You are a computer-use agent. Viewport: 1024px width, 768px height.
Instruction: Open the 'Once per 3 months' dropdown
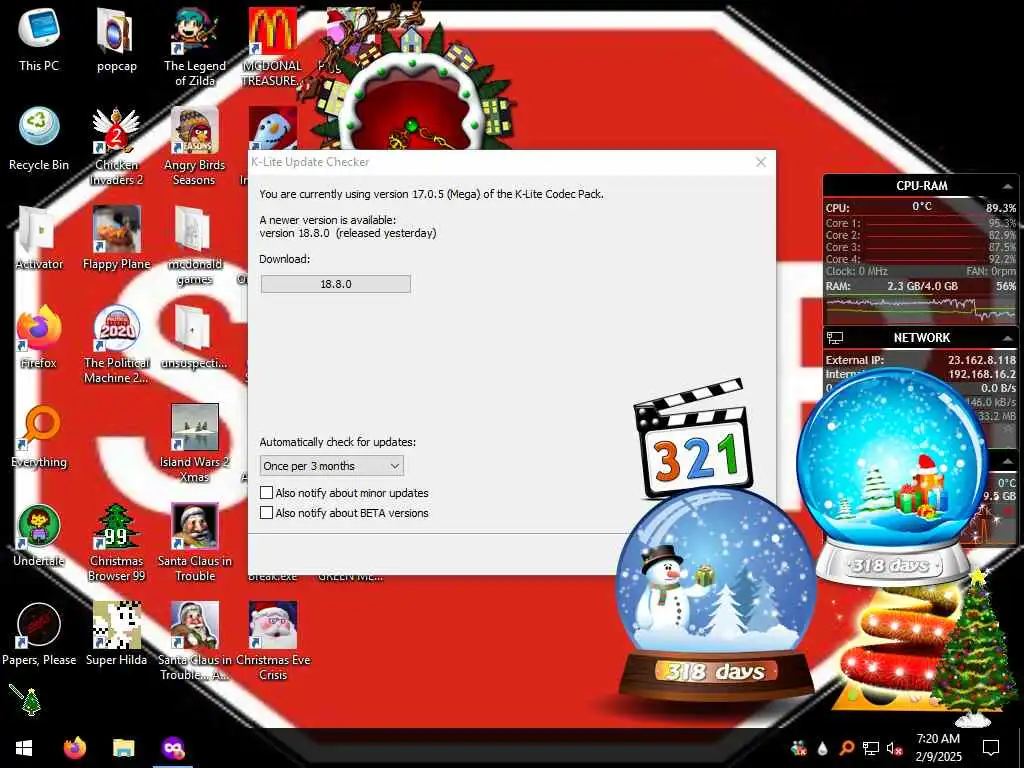pyautogui.click(x=331, y=466)
